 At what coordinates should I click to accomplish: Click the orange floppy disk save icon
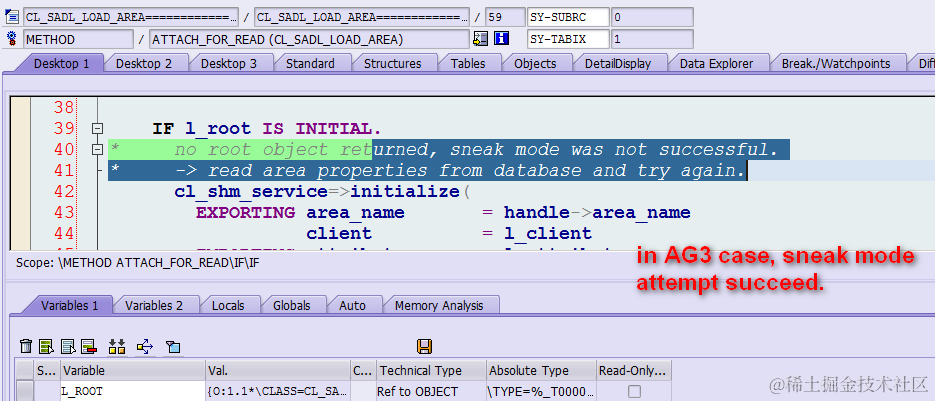[x=425, y=346]
